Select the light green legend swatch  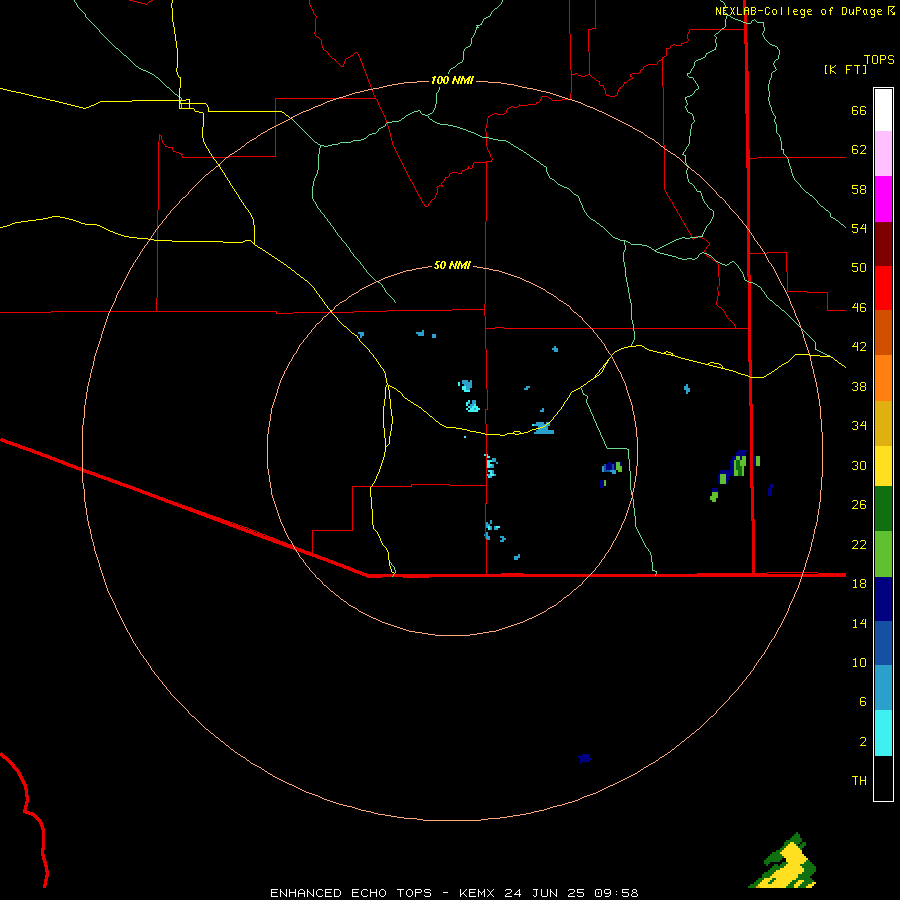(883, 554)
